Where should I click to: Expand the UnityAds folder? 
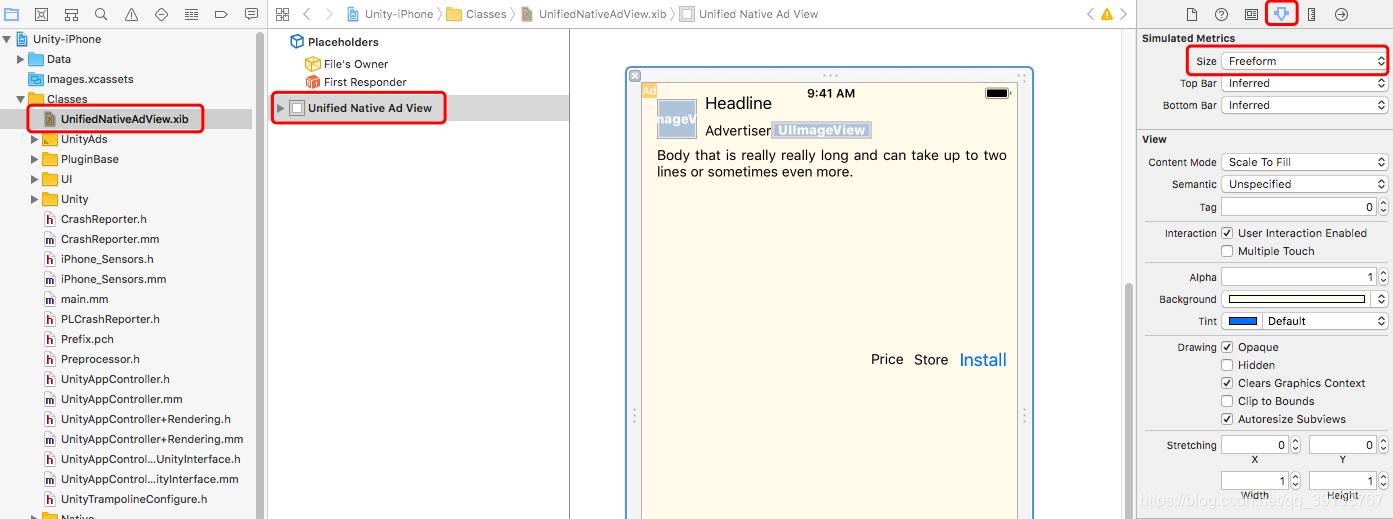(35, 139)
